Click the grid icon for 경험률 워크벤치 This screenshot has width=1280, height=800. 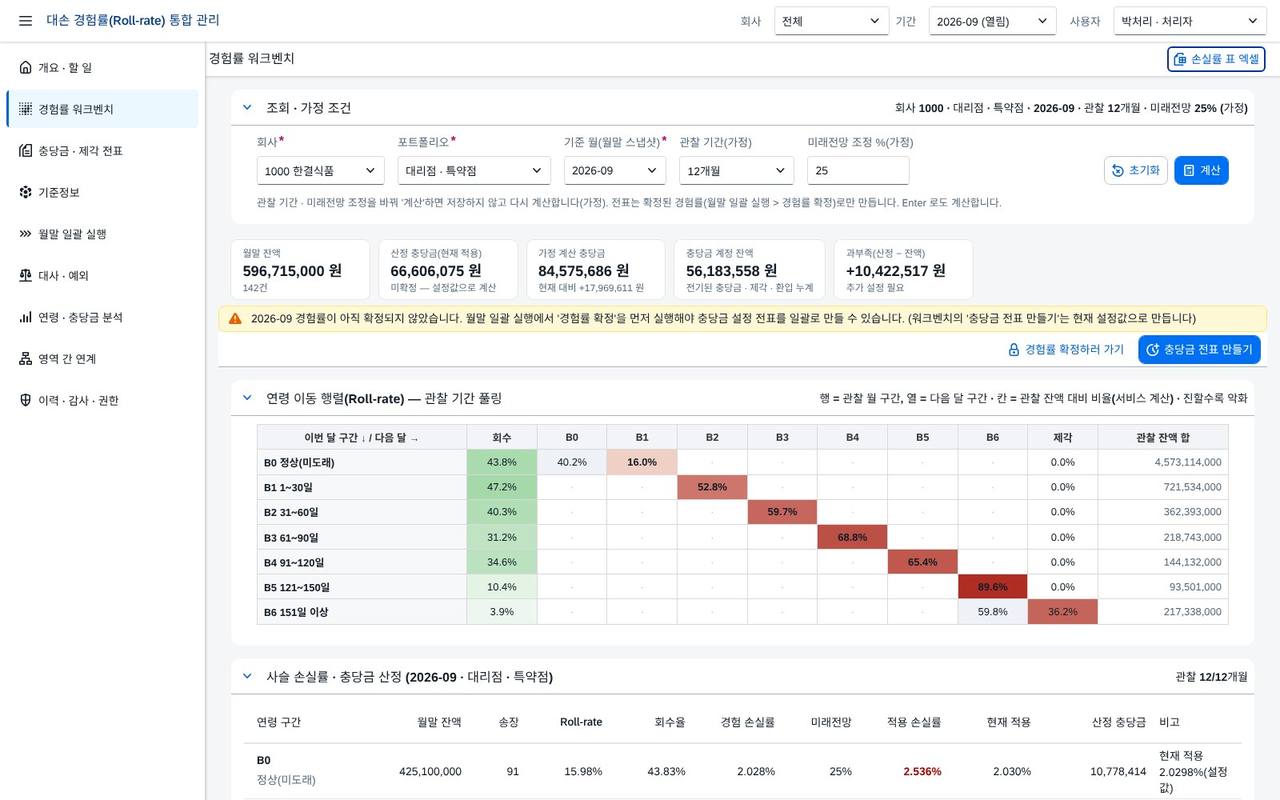pyautogui.click(x=26, y=109)
